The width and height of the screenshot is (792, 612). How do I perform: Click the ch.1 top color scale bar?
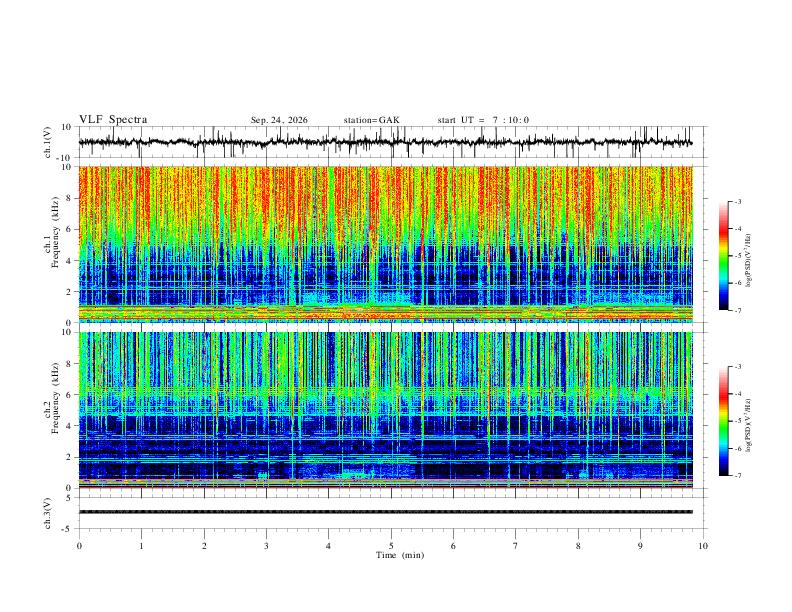[724, 256]
